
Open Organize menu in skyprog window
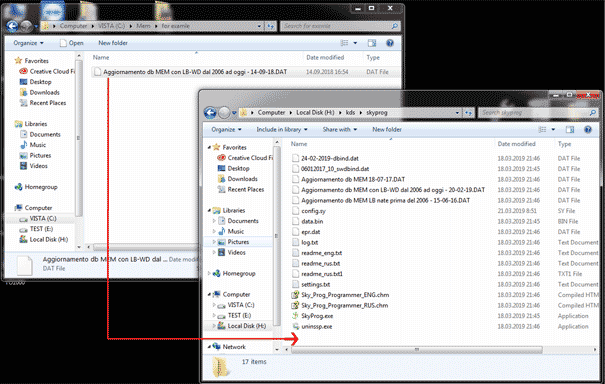(x=226, y=130)
